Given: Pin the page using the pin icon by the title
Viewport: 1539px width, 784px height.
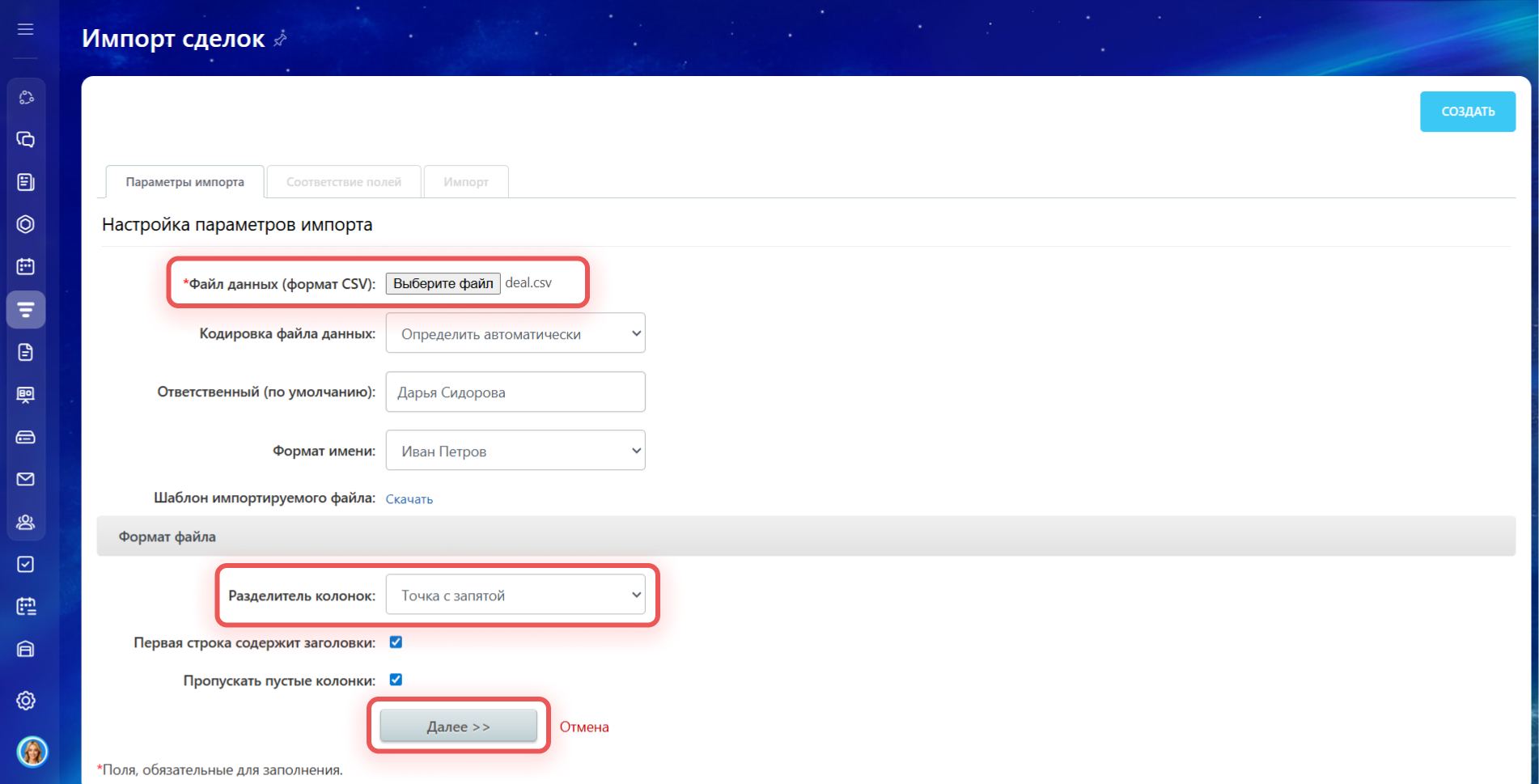Looking at the screenshot, I should pos(280,39).
